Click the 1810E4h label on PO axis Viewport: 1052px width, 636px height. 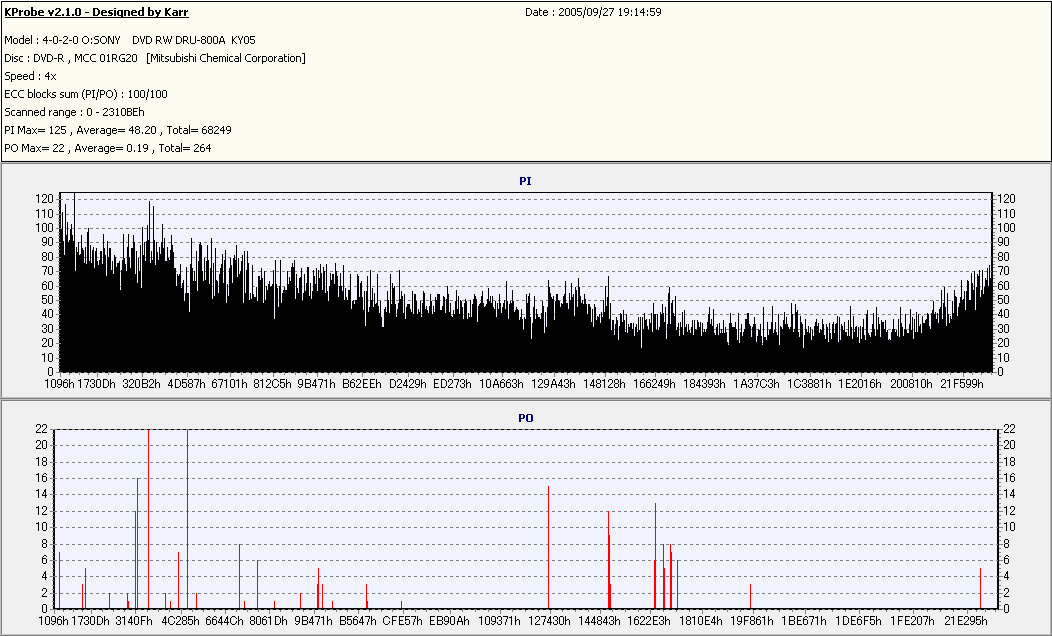(x=701, y=621)
